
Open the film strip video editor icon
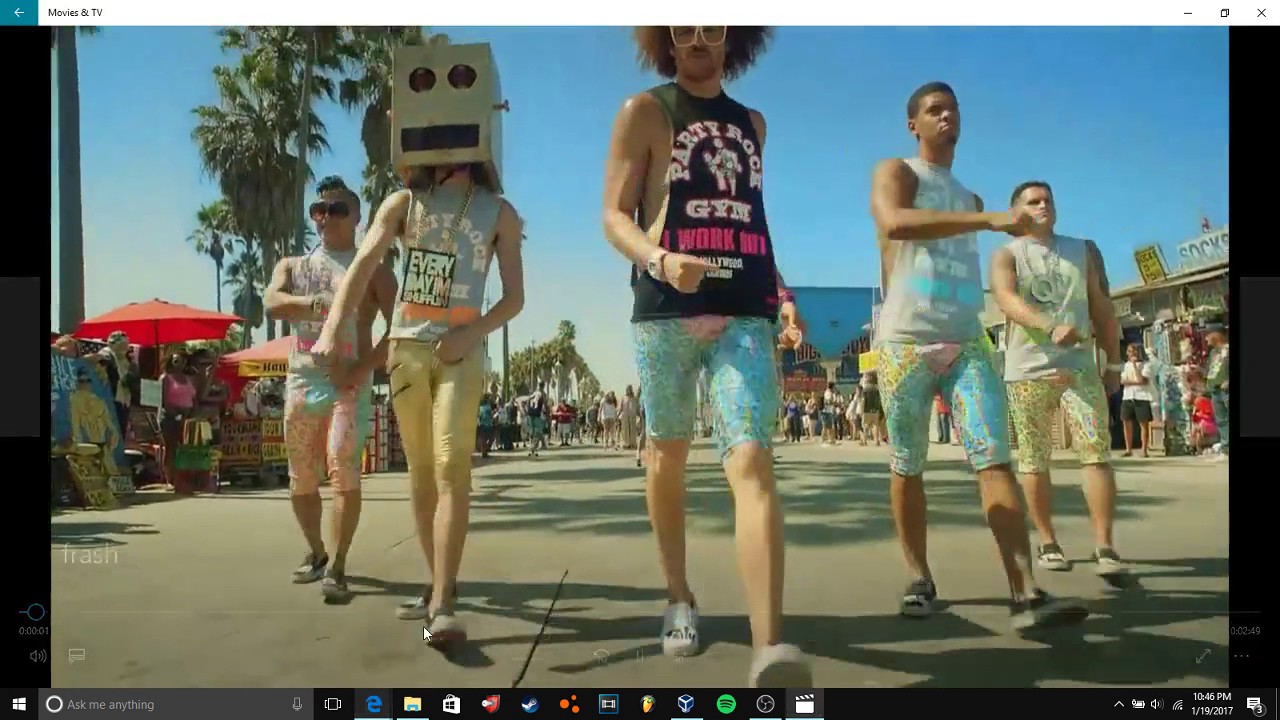coord(608,704)
